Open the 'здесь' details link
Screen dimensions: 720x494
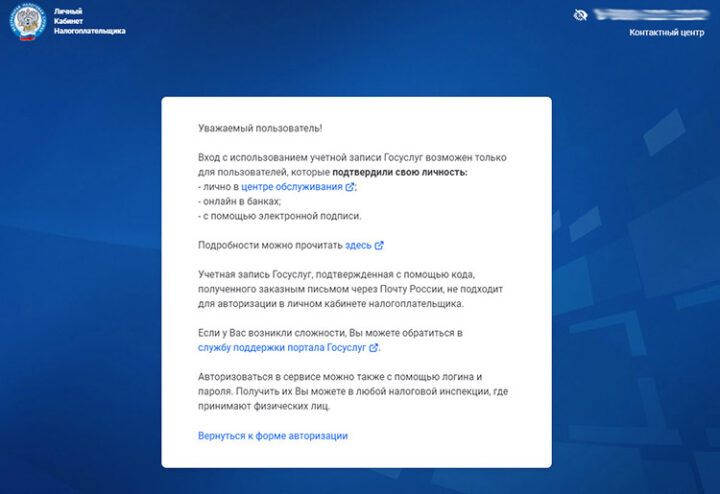click(358, 245)
